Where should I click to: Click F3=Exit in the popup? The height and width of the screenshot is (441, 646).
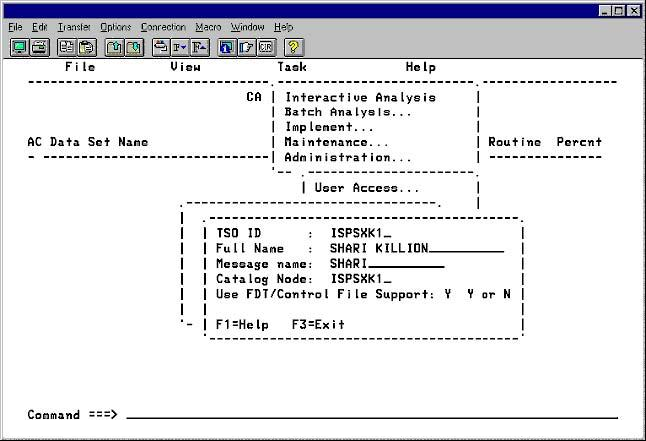point(318,325)
